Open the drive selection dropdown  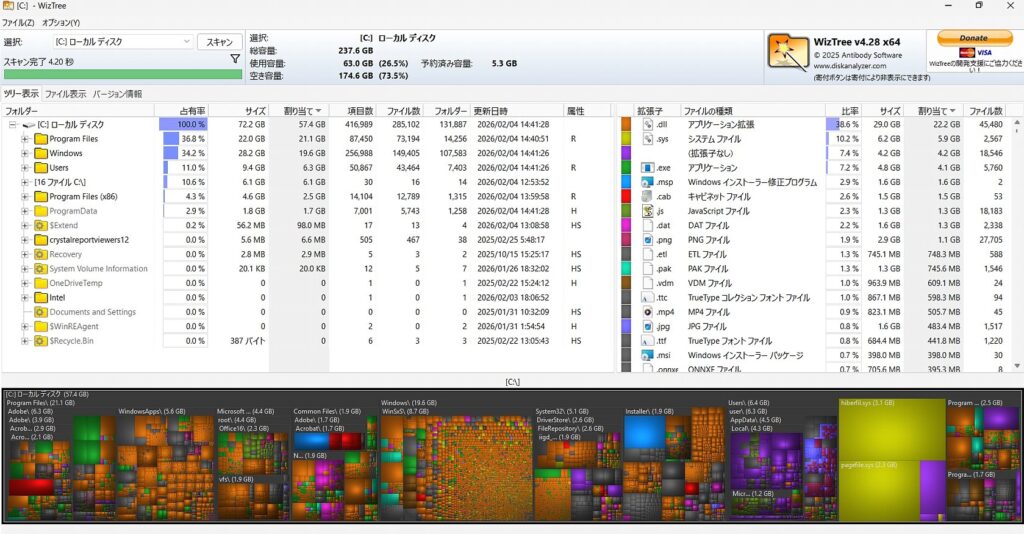(x=187, y=42)
